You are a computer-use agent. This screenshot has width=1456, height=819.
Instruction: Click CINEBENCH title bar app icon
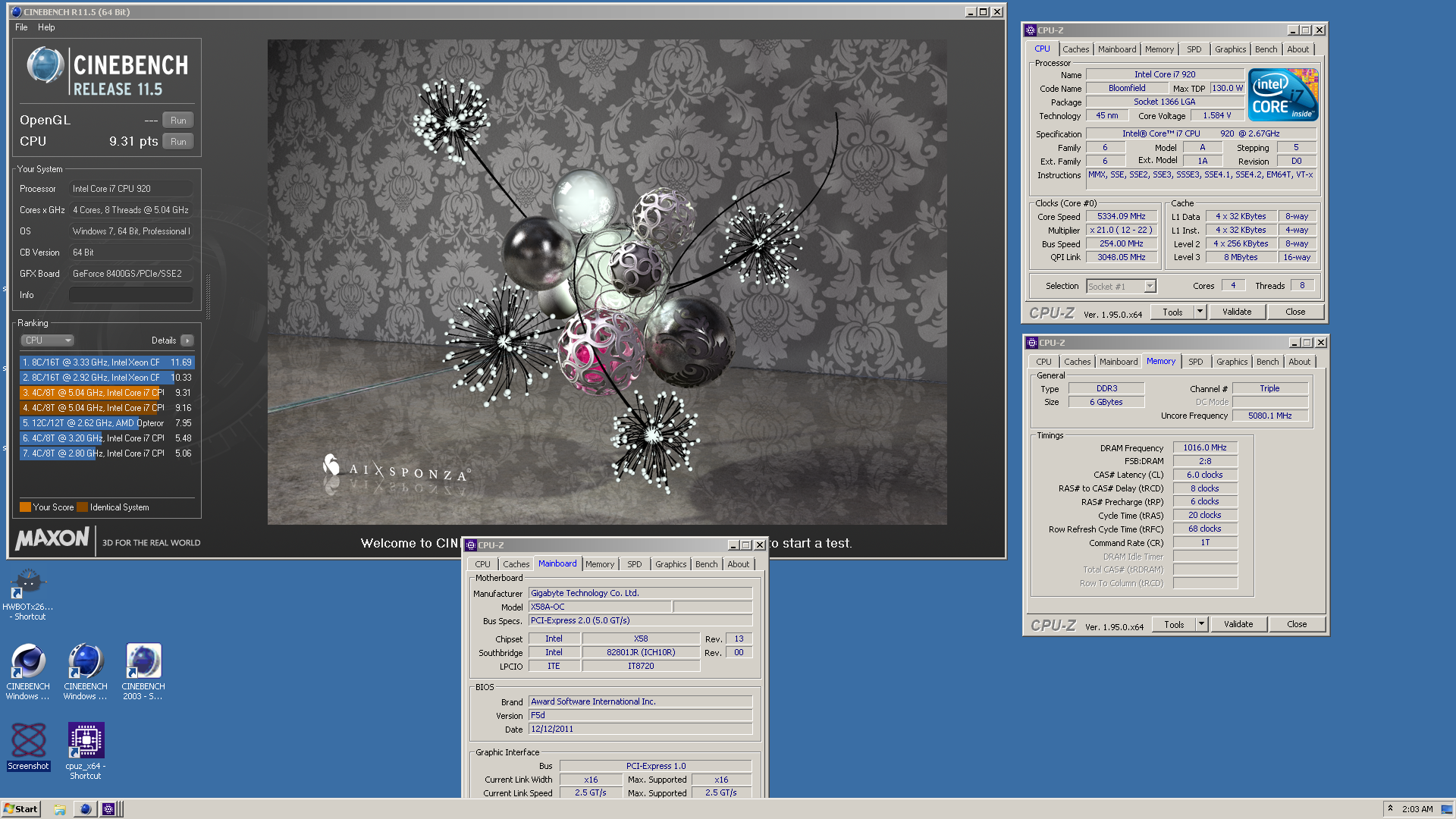tap(16, 12)
